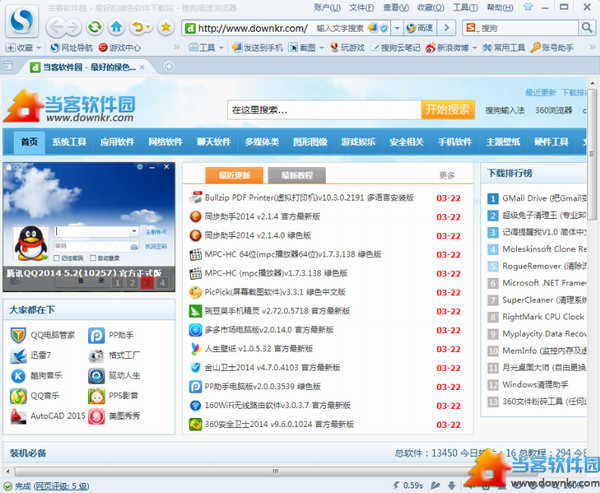Open new tab with plus button

[x=169, y=67]
